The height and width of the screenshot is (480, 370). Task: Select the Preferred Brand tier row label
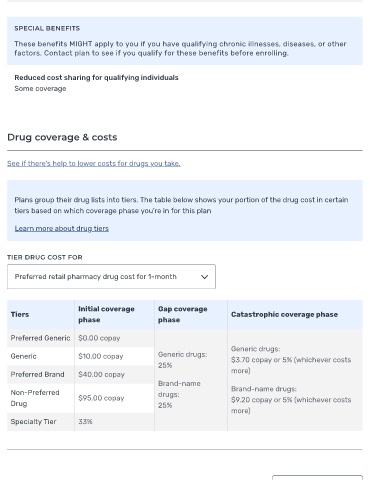[x=37, y=374]
